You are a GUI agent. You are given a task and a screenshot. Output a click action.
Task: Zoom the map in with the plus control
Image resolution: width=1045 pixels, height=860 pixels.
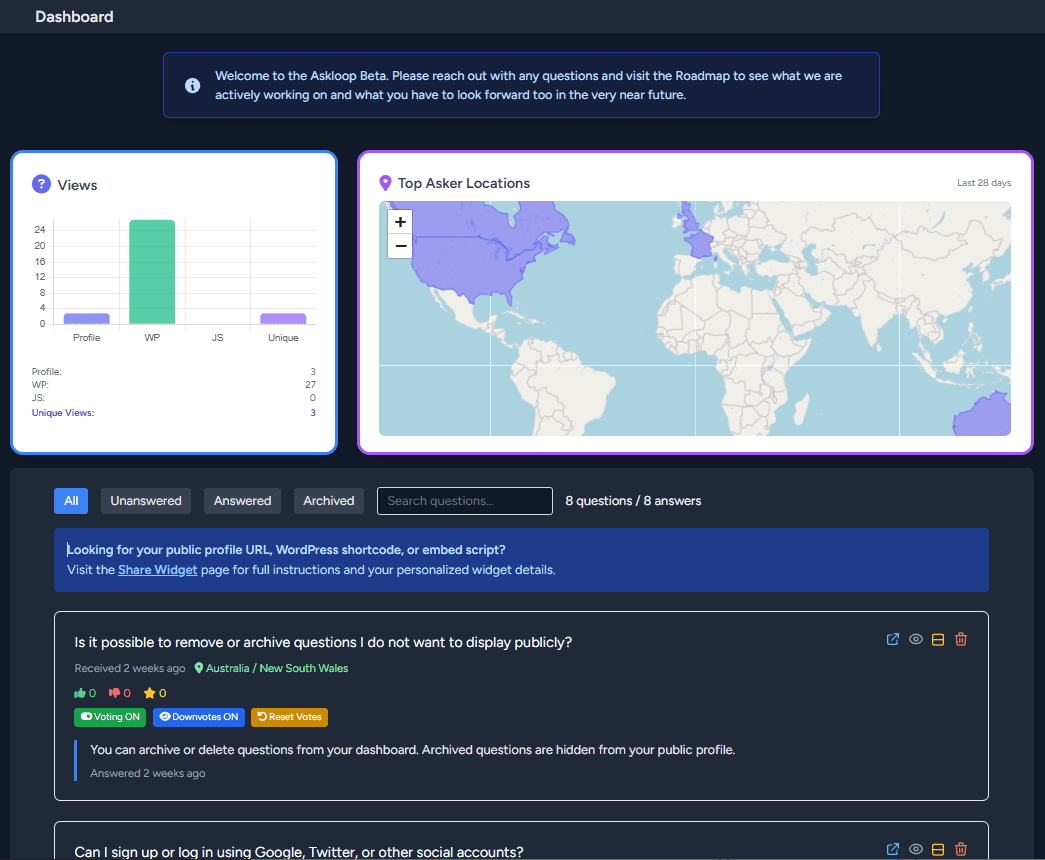pos(399,221)
